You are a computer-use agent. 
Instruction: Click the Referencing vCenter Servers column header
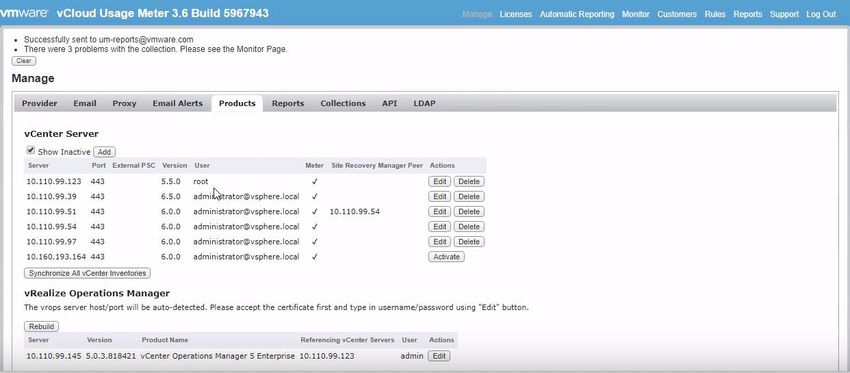(x=347, y=340)
